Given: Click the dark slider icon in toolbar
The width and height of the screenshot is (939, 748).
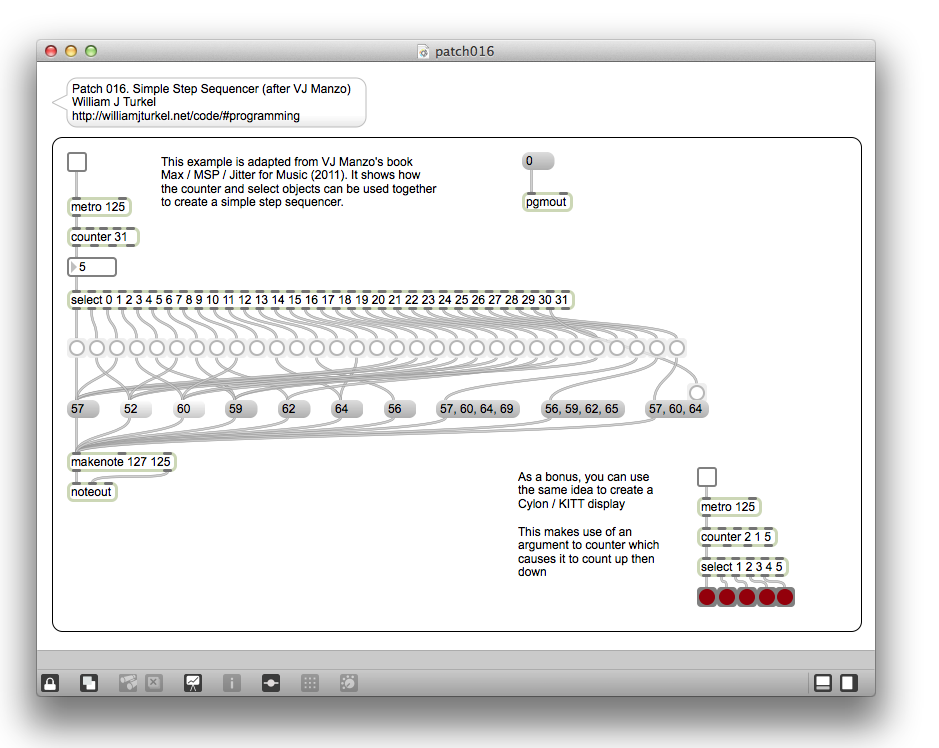Looking at the screenshot, I should [270, 683].
